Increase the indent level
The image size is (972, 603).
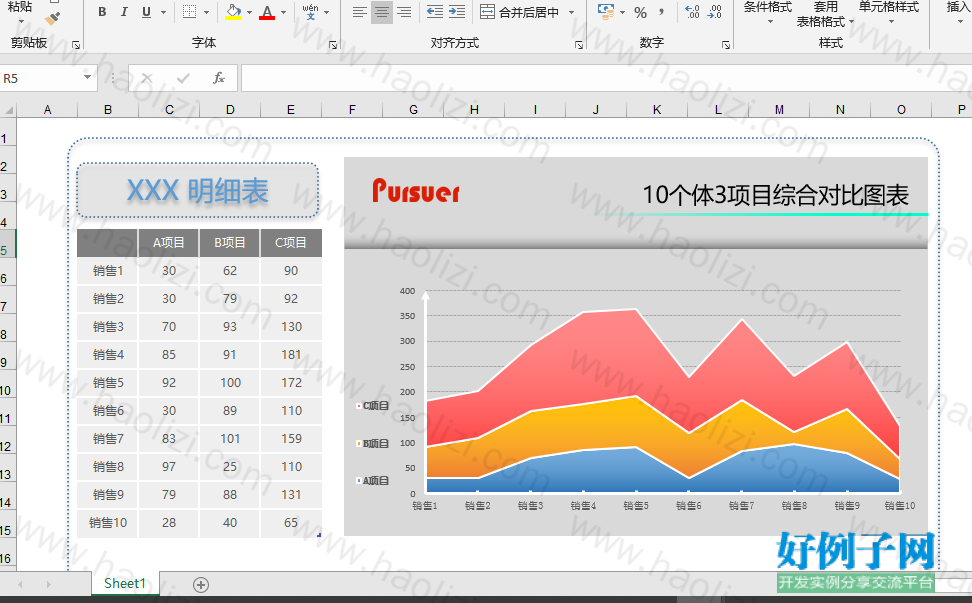pos(457,12)
